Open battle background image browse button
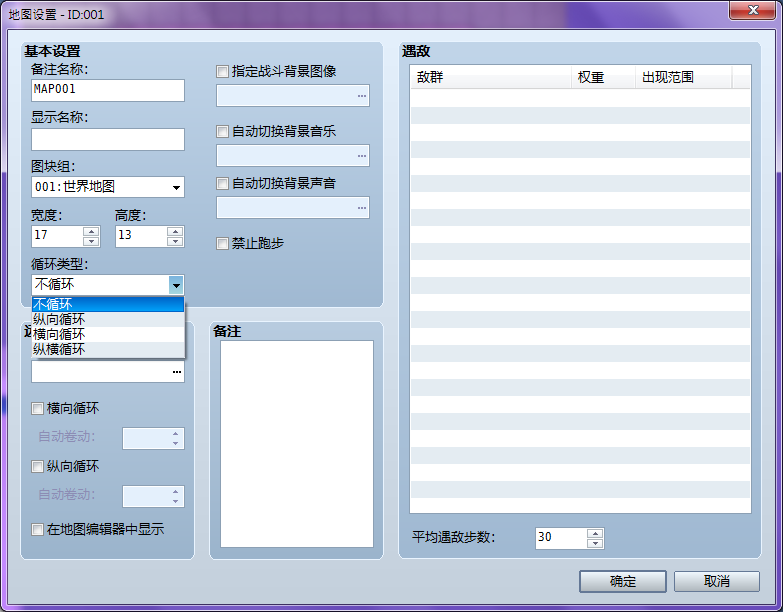Viewport: 783px width, 612px height. (x=362, y=95)
